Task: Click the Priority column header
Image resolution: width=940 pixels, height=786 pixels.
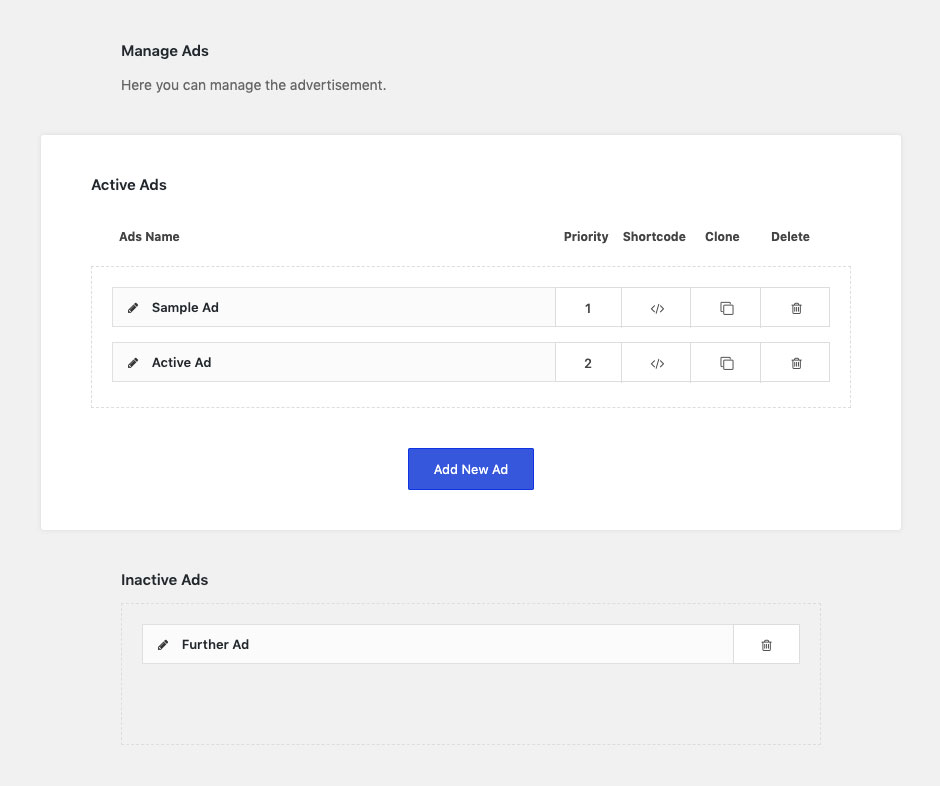Action: [x=586, y=237]
